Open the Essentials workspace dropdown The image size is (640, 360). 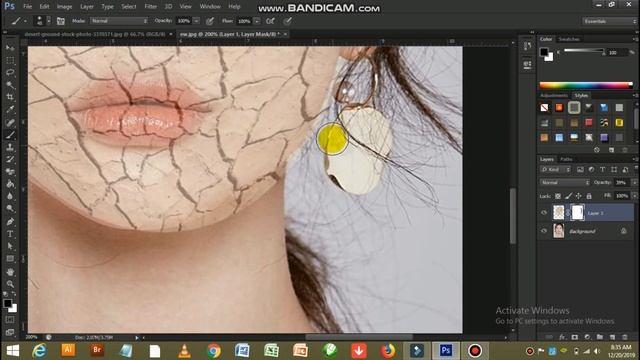[x=609, y=21]
